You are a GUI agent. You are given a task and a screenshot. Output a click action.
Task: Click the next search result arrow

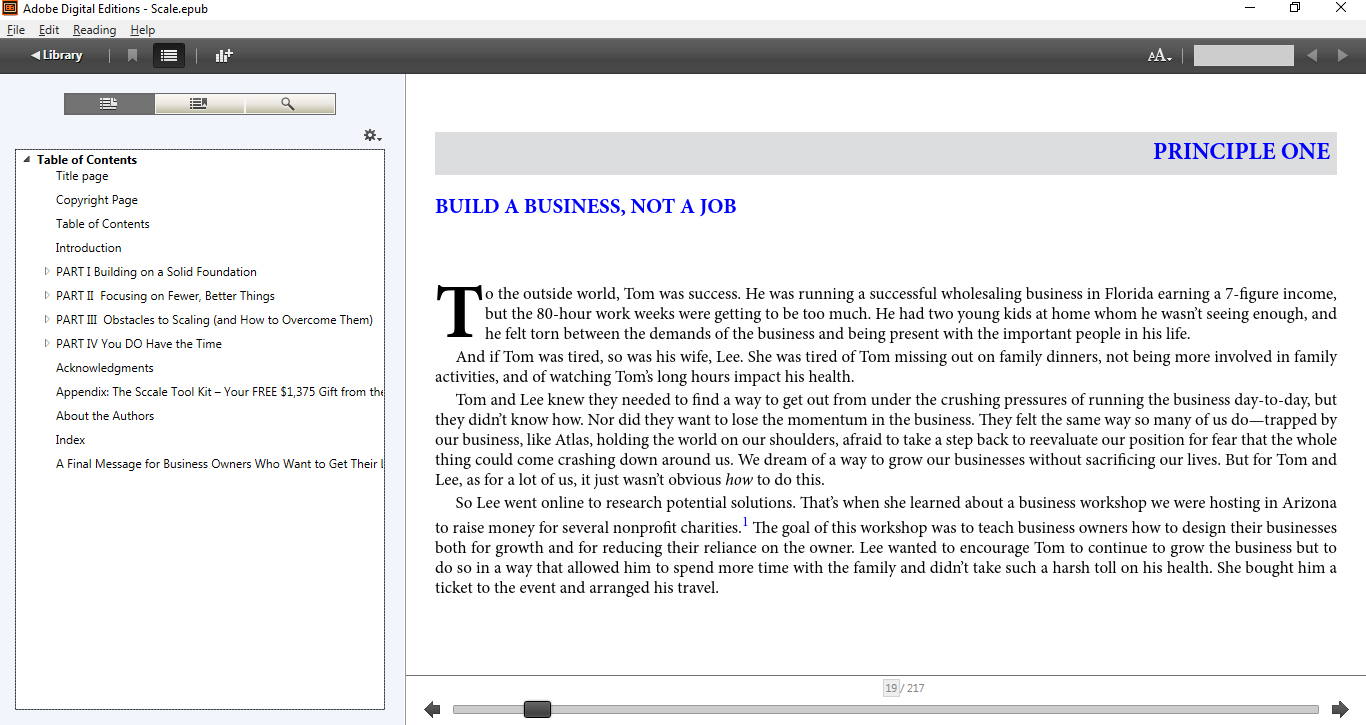[1342, 55]
